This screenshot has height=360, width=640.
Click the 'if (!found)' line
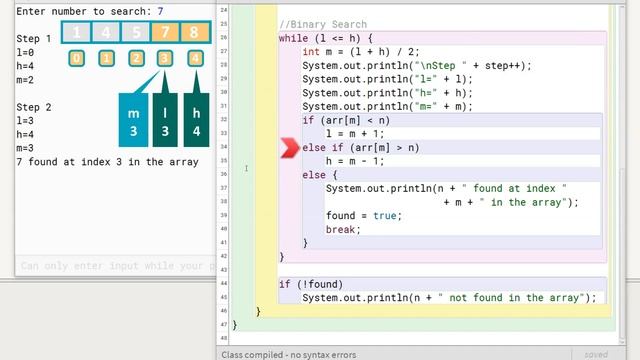311,284
